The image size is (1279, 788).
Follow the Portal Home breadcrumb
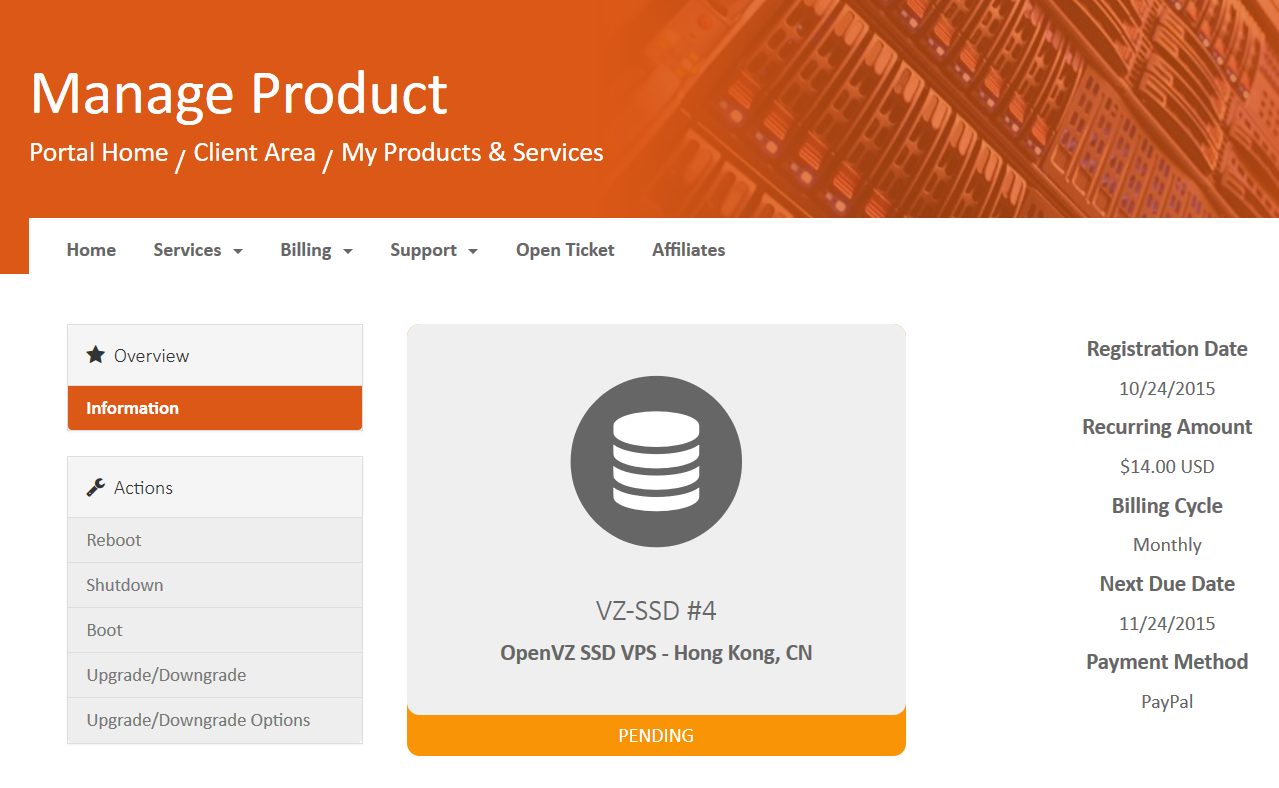(x=99, y=153)
